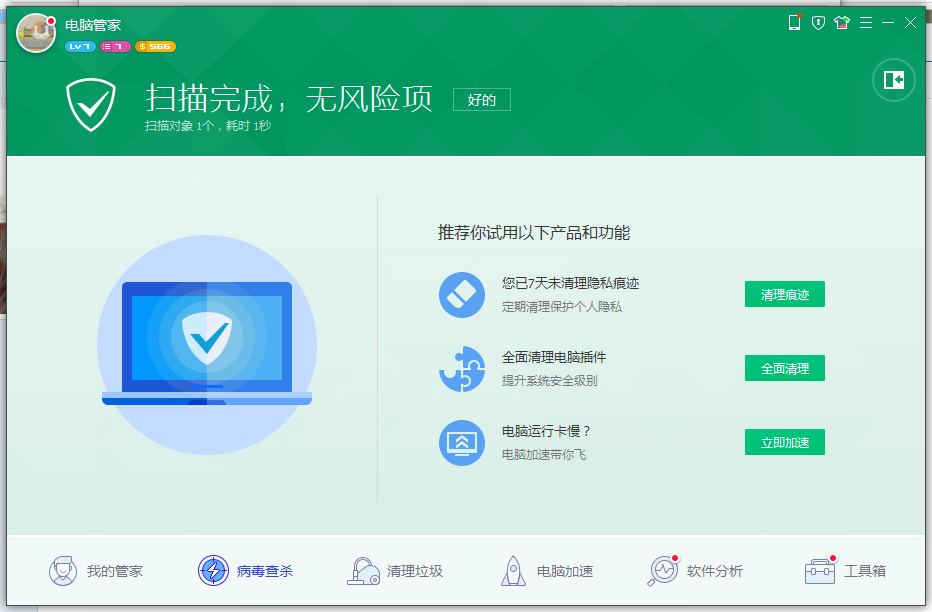This screenshot has width=932, height=612.
Task: Switch to 我的管家 tab
Action: (96, 571)
